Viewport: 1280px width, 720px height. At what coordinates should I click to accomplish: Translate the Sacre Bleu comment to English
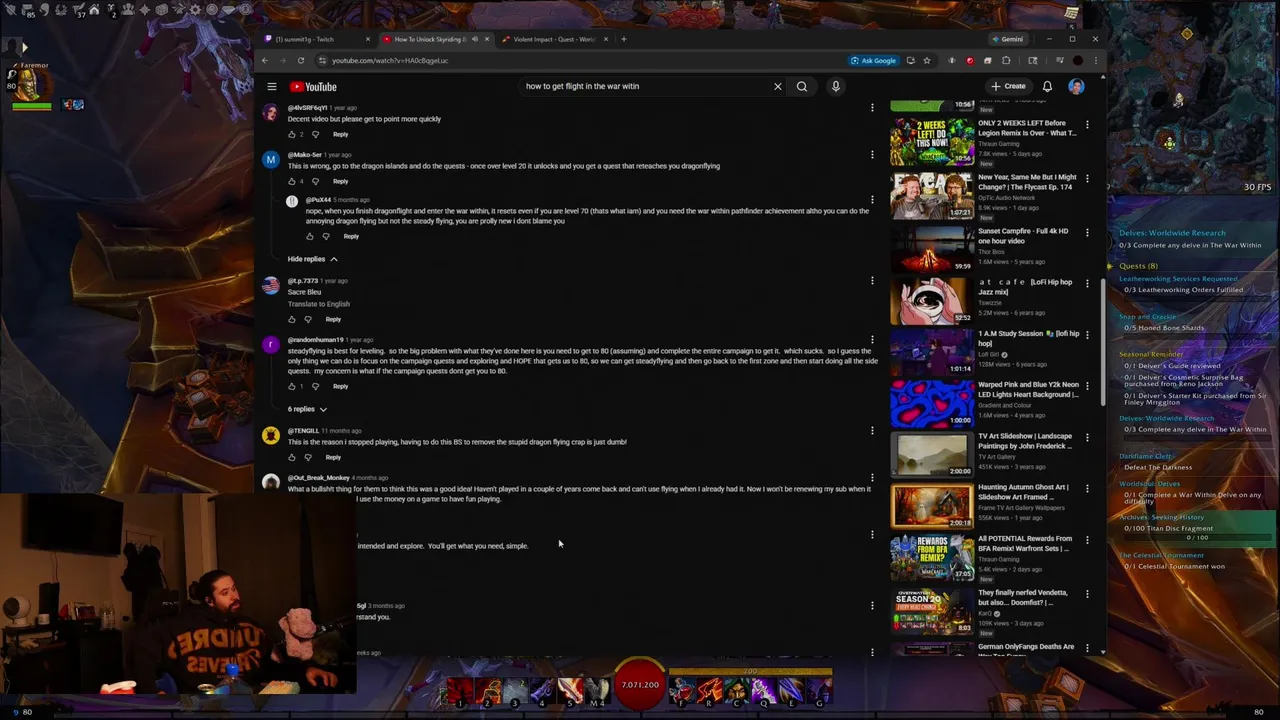(319, 304)
